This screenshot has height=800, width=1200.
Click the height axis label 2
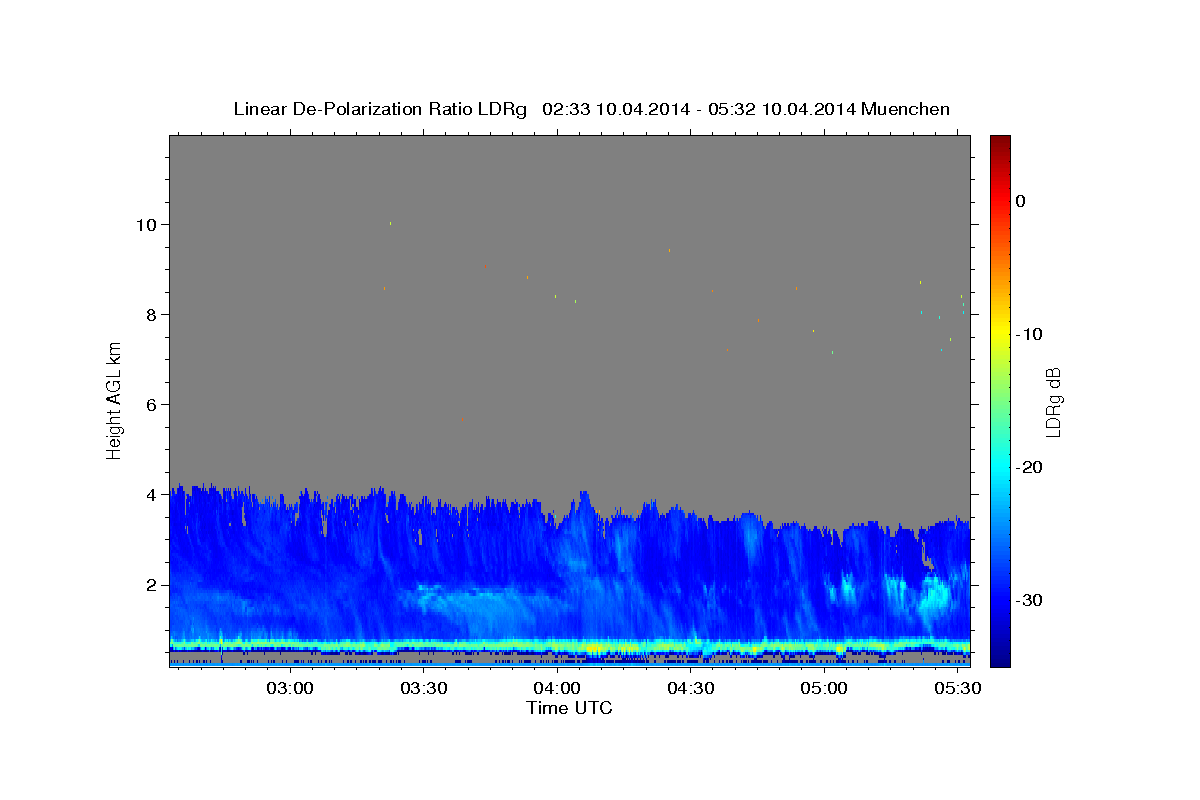point(153,584)
